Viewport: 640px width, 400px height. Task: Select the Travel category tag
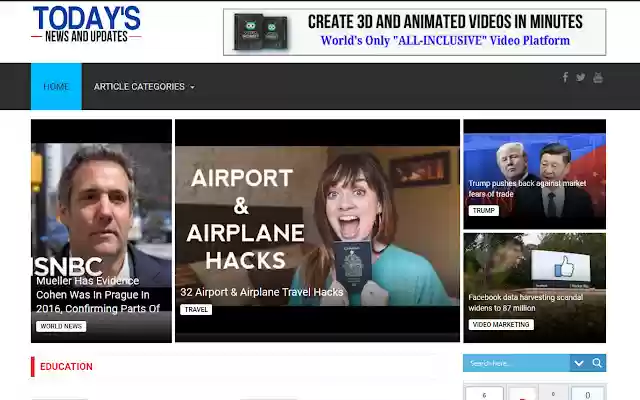coord(196,309)
